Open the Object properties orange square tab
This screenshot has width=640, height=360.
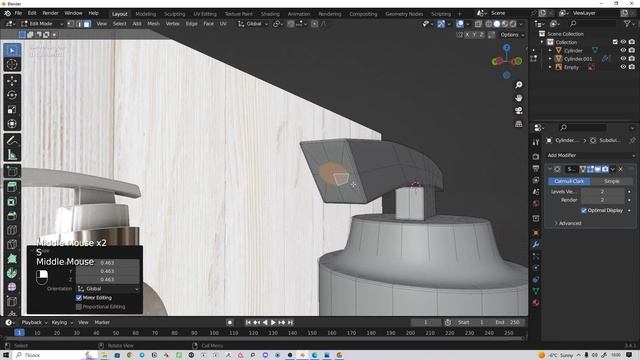click(x=536, y=233)
